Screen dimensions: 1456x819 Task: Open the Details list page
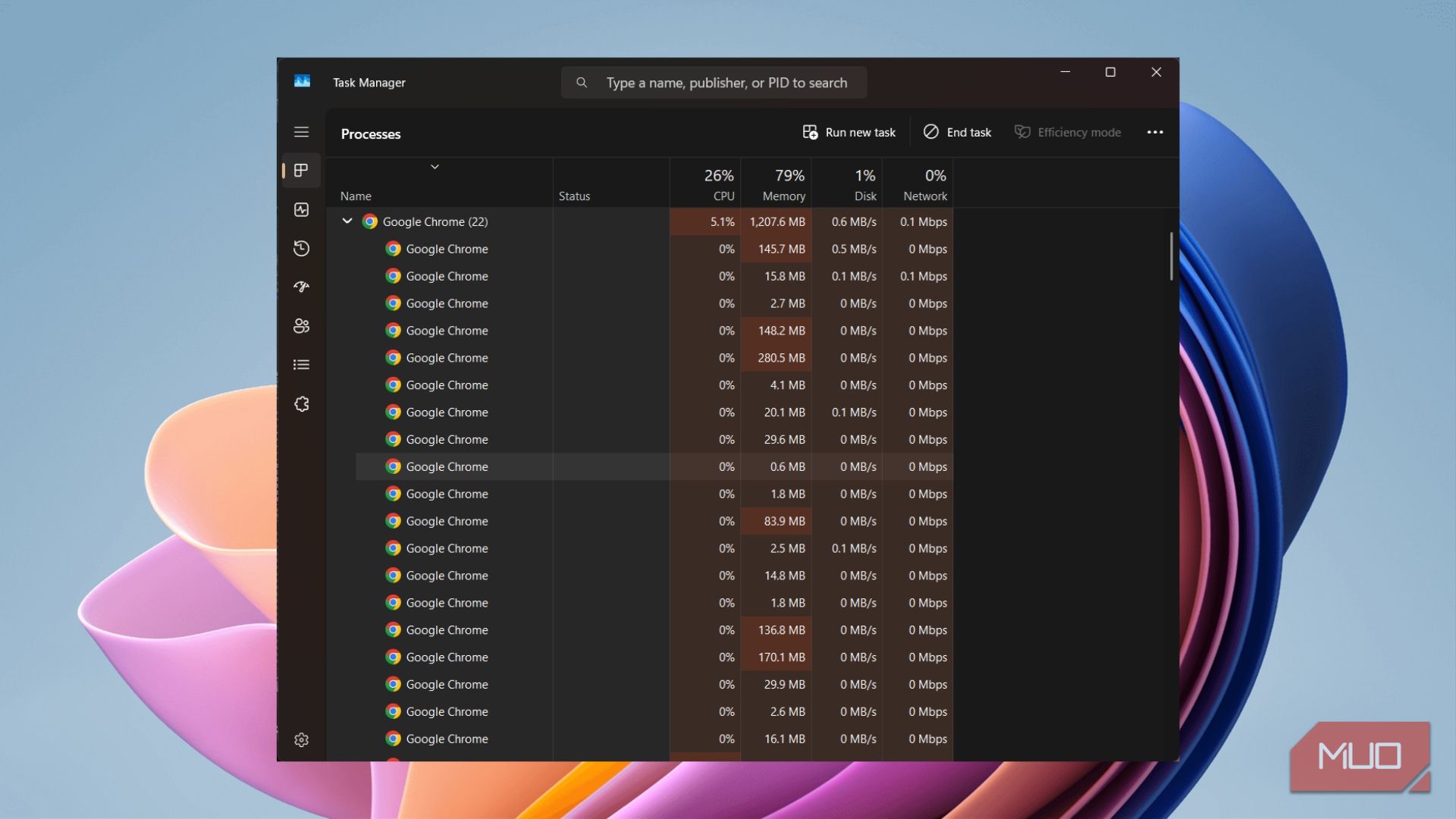click(301, 365)
